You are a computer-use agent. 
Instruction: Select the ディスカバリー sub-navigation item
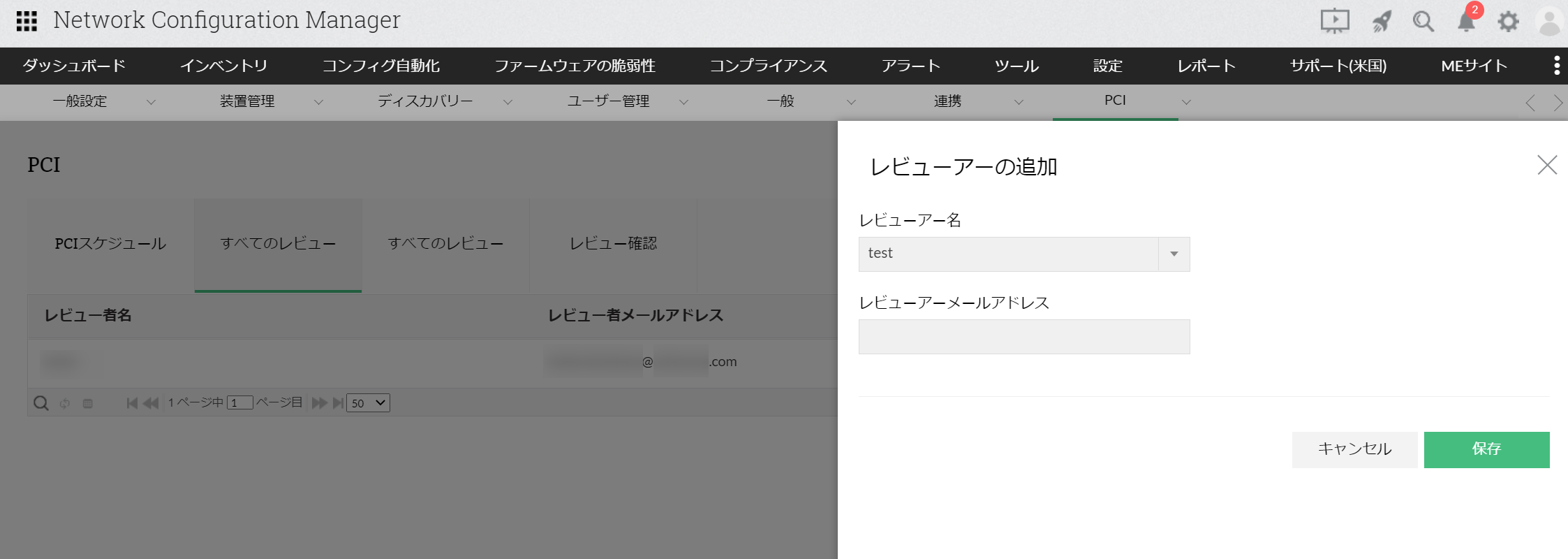point(425,101)
